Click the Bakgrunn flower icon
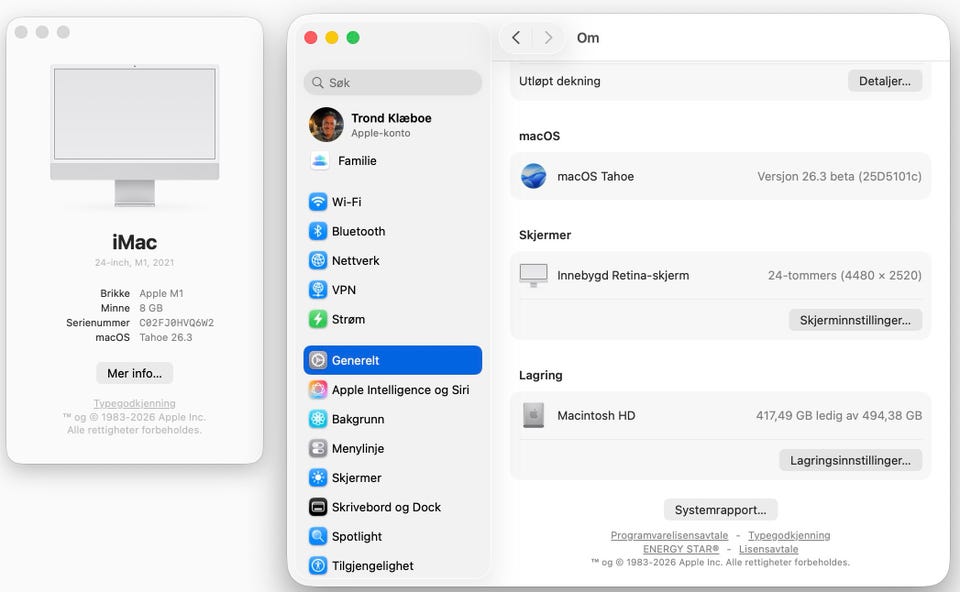This screenshot has width=960, height=592. coord(318,419)
